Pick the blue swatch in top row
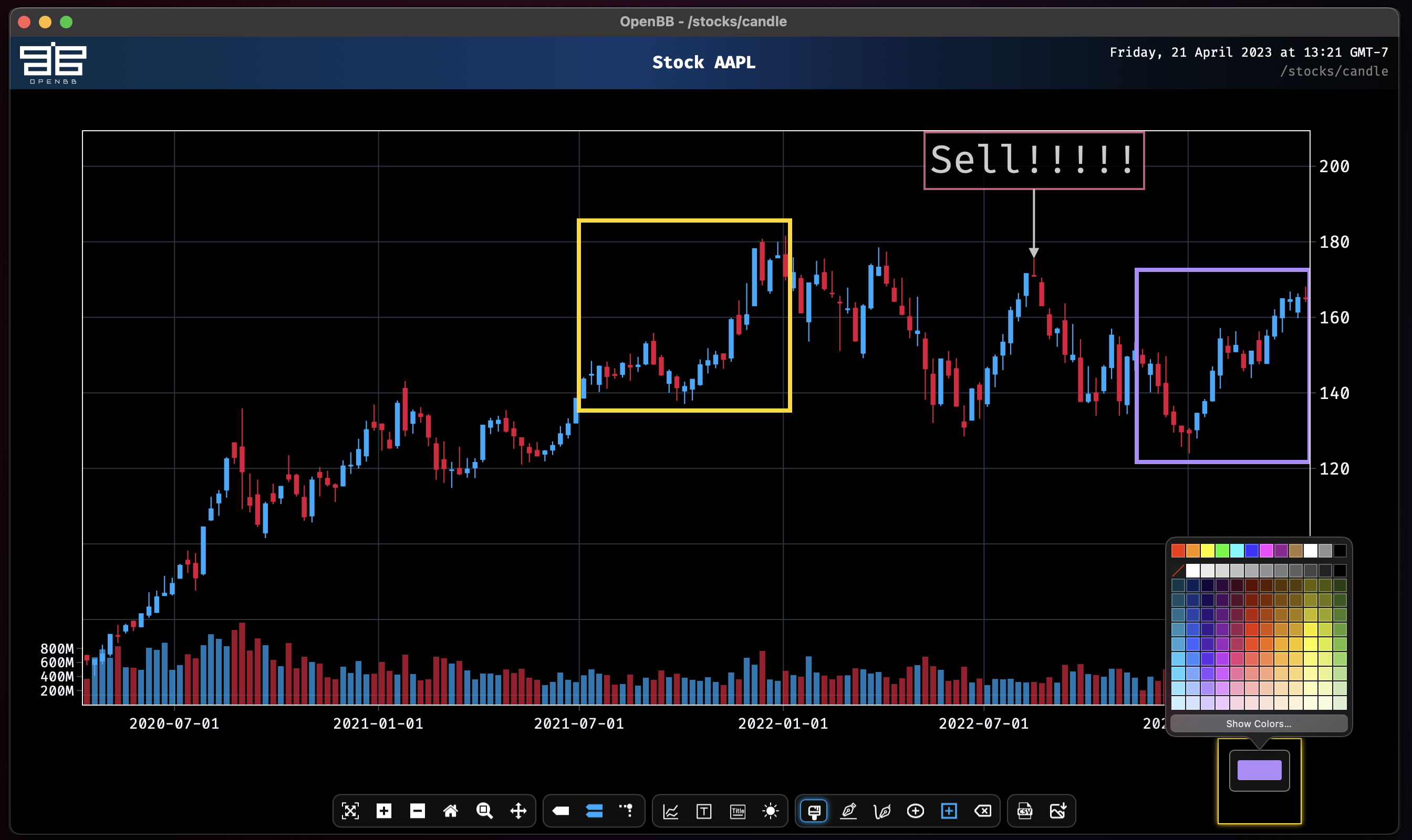This screenshot has height=840, width=1412. pos(1252,551)
